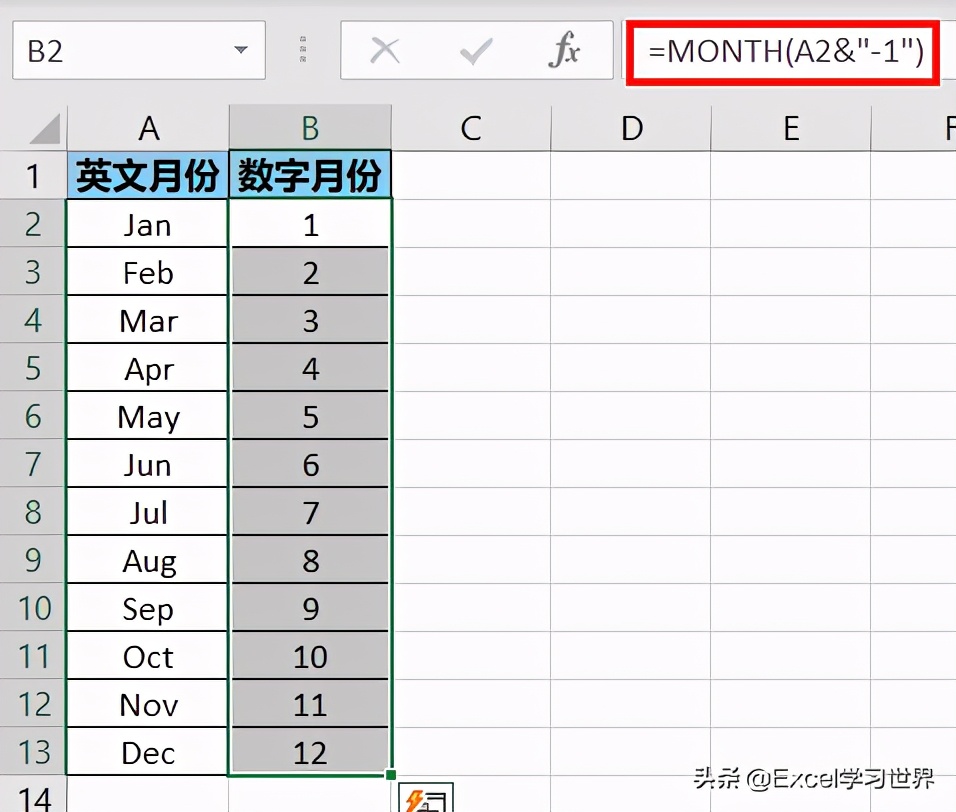
Task: Click cell B2 with value 1
Action: pyautogui.click(x=310, y=224)
